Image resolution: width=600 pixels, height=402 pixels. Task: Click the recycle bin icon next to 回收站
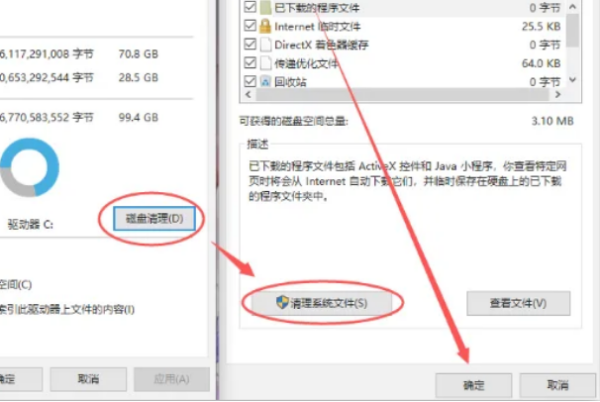265,81
